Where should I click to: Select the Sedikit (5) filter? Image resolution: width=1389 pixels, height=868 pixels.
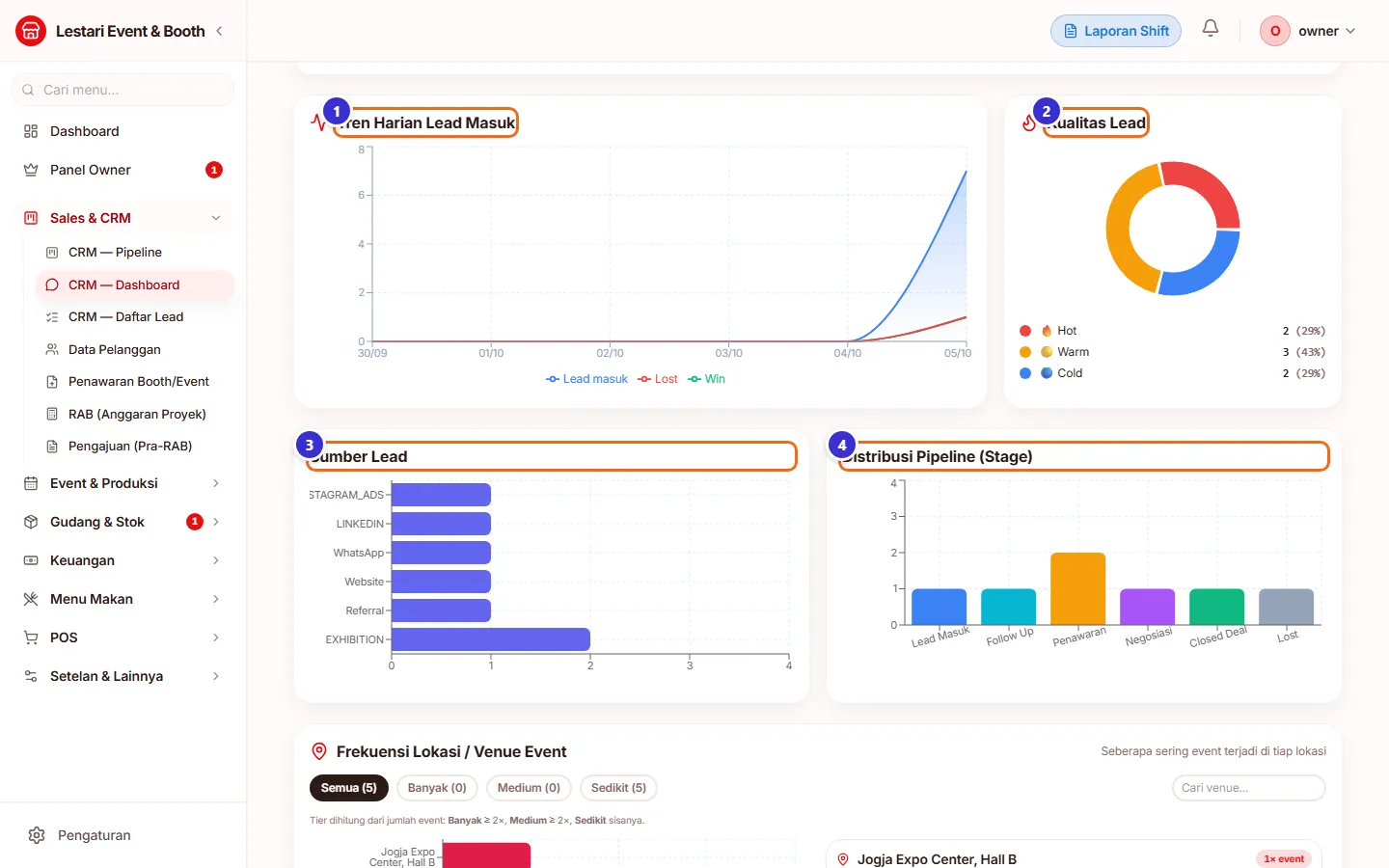pos(618,788)
